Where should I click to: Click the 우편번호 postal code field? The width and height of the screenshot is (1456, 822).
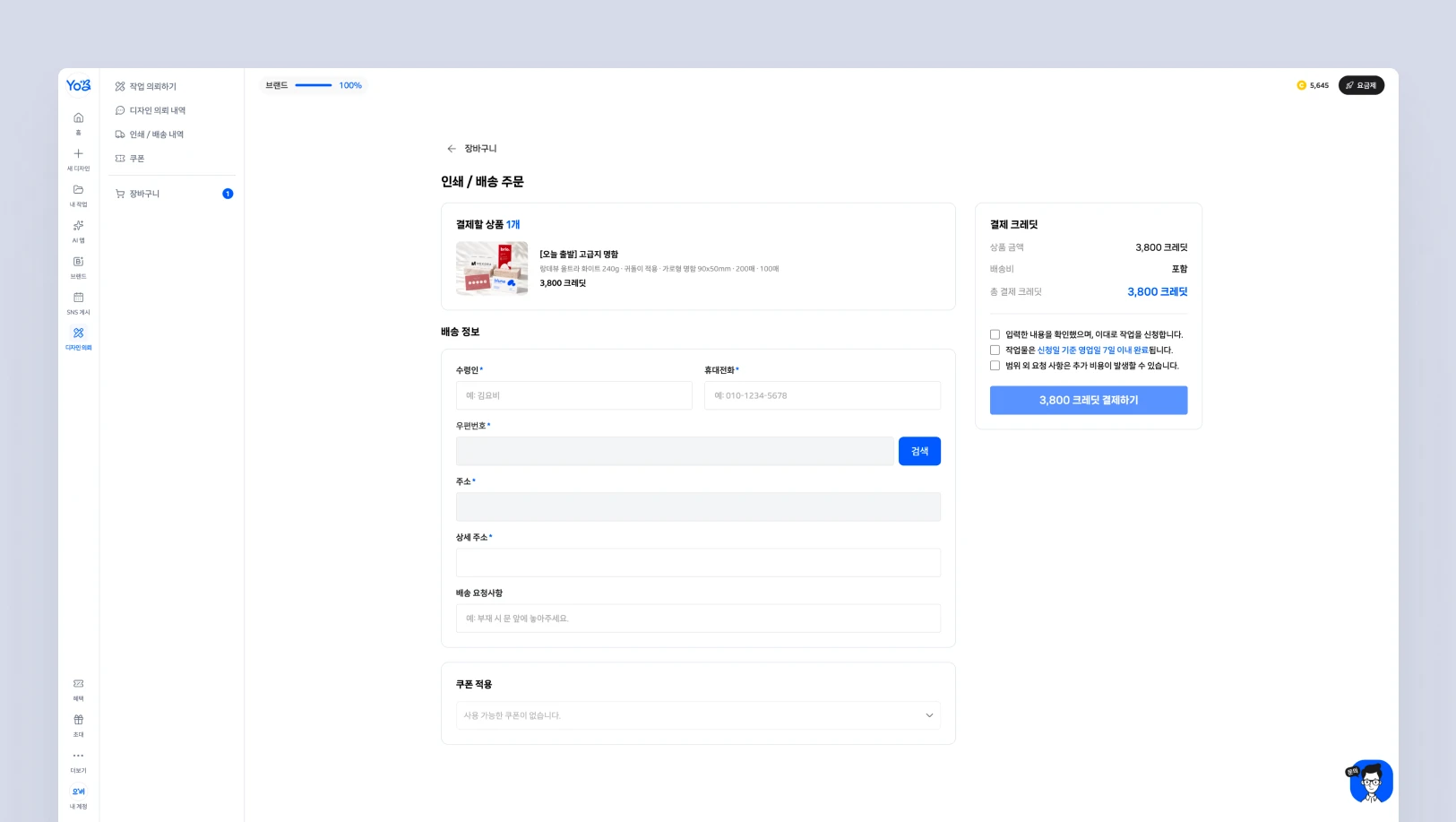click(x=675, y=451)
